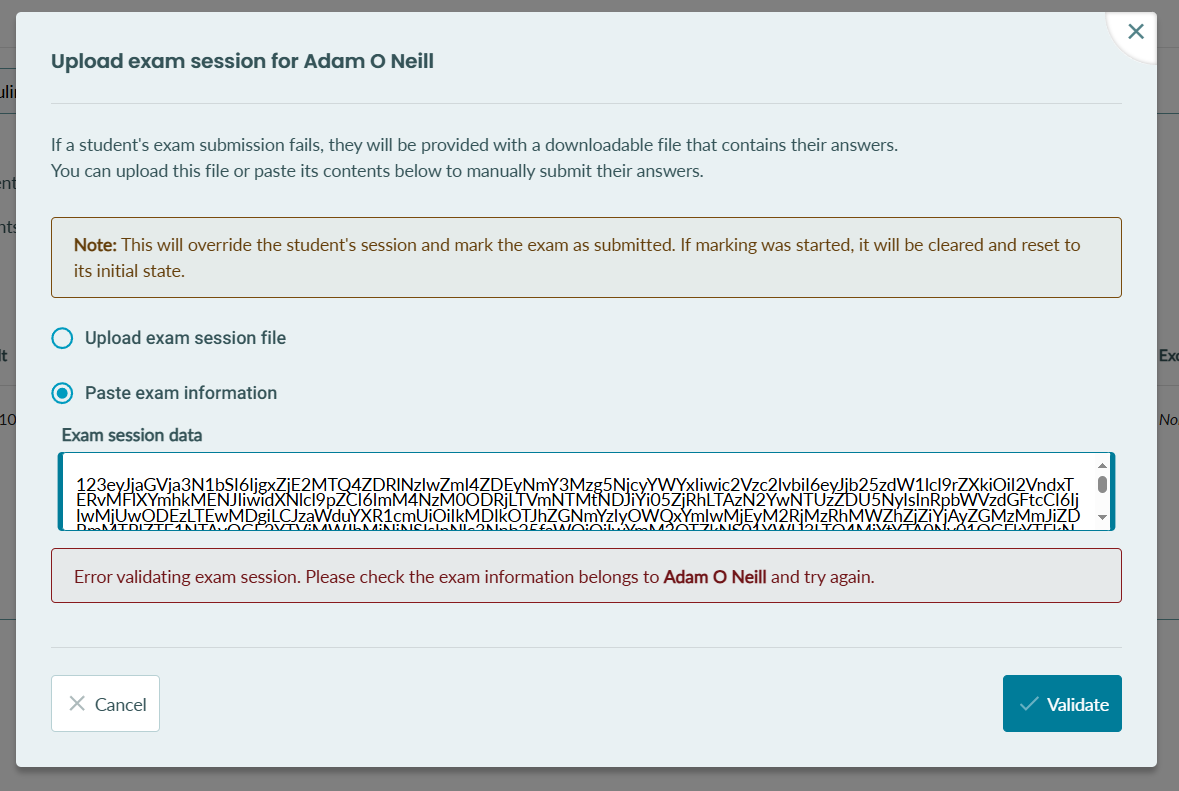Click the checkmark icon on Validate button
Image resolution: width=1179 pixels, height=791 pixels.
[x=1029, y=705]
